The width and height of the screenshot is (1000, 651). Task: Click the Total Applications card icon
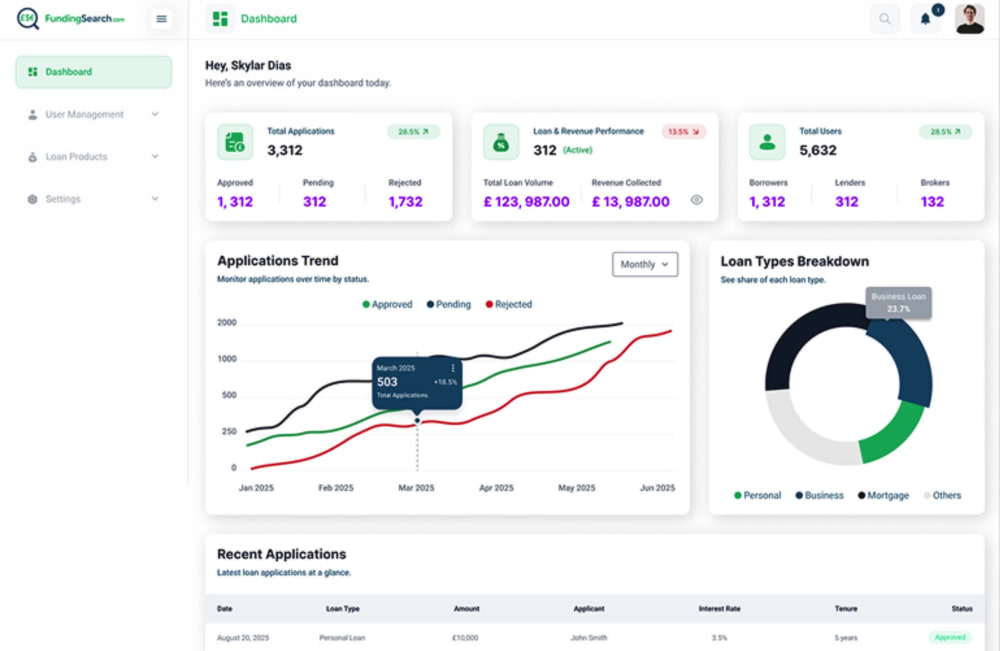pos(235,142)
